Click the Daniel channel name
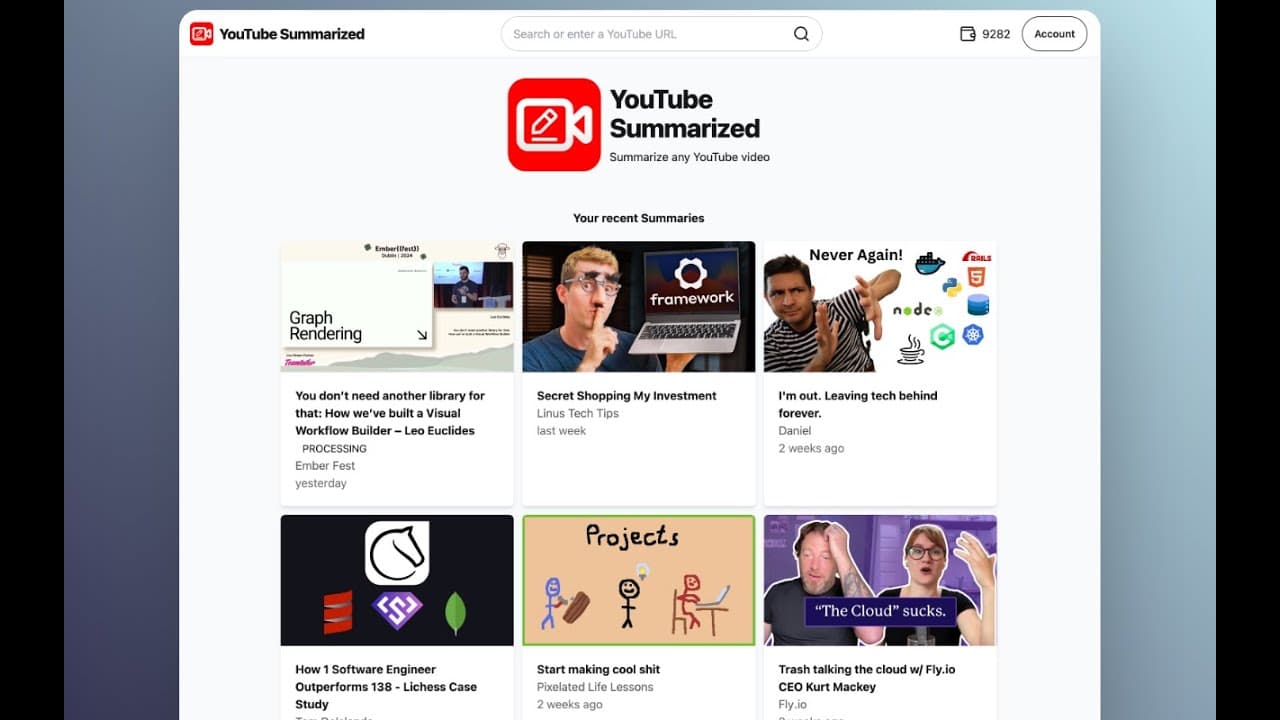The width and height of the screenshot is (1280, 720). pos(796,431)
